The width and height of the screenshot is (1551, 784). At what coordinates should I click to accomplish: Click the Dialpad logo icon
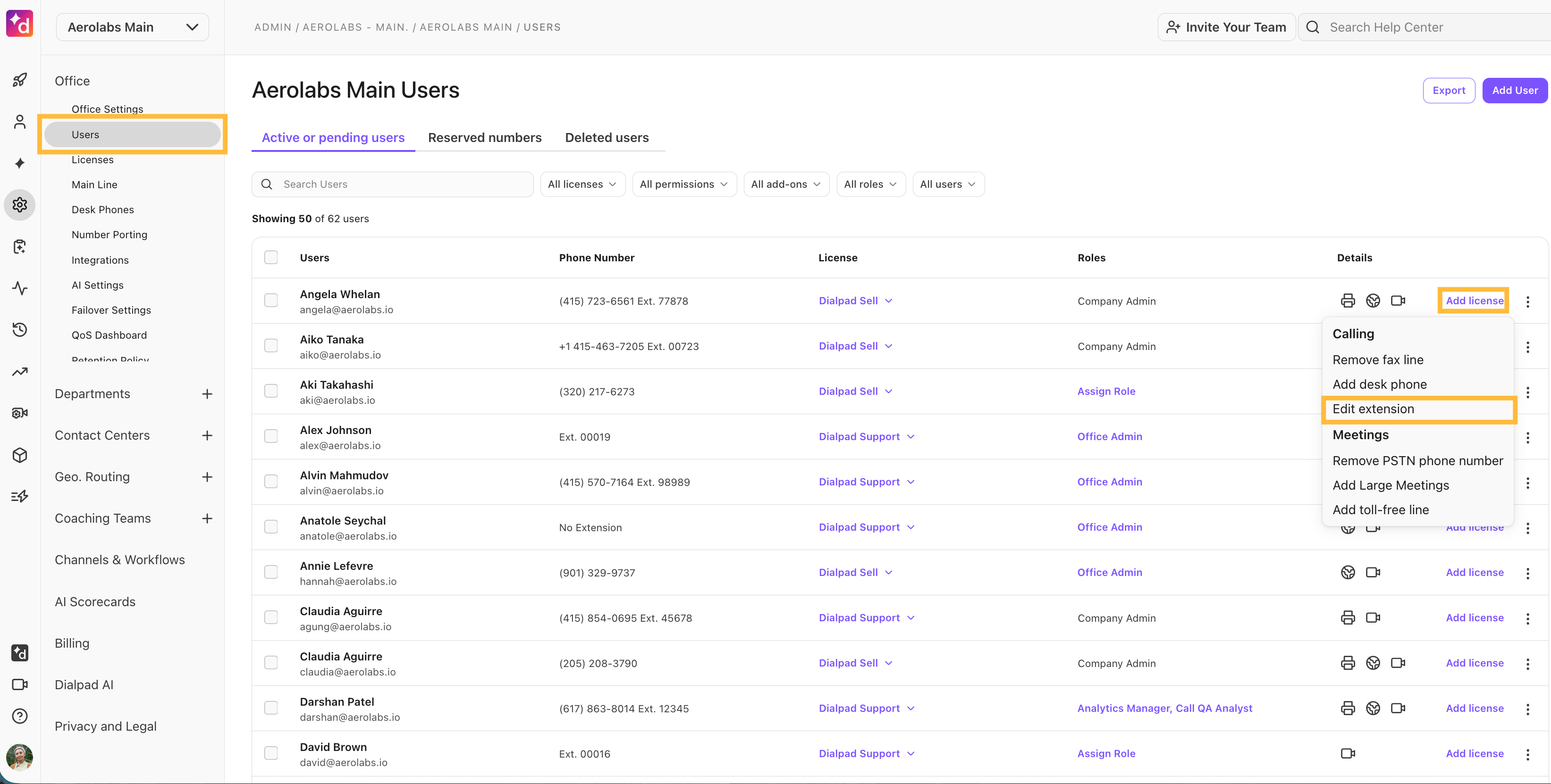[x=20, y=24]
